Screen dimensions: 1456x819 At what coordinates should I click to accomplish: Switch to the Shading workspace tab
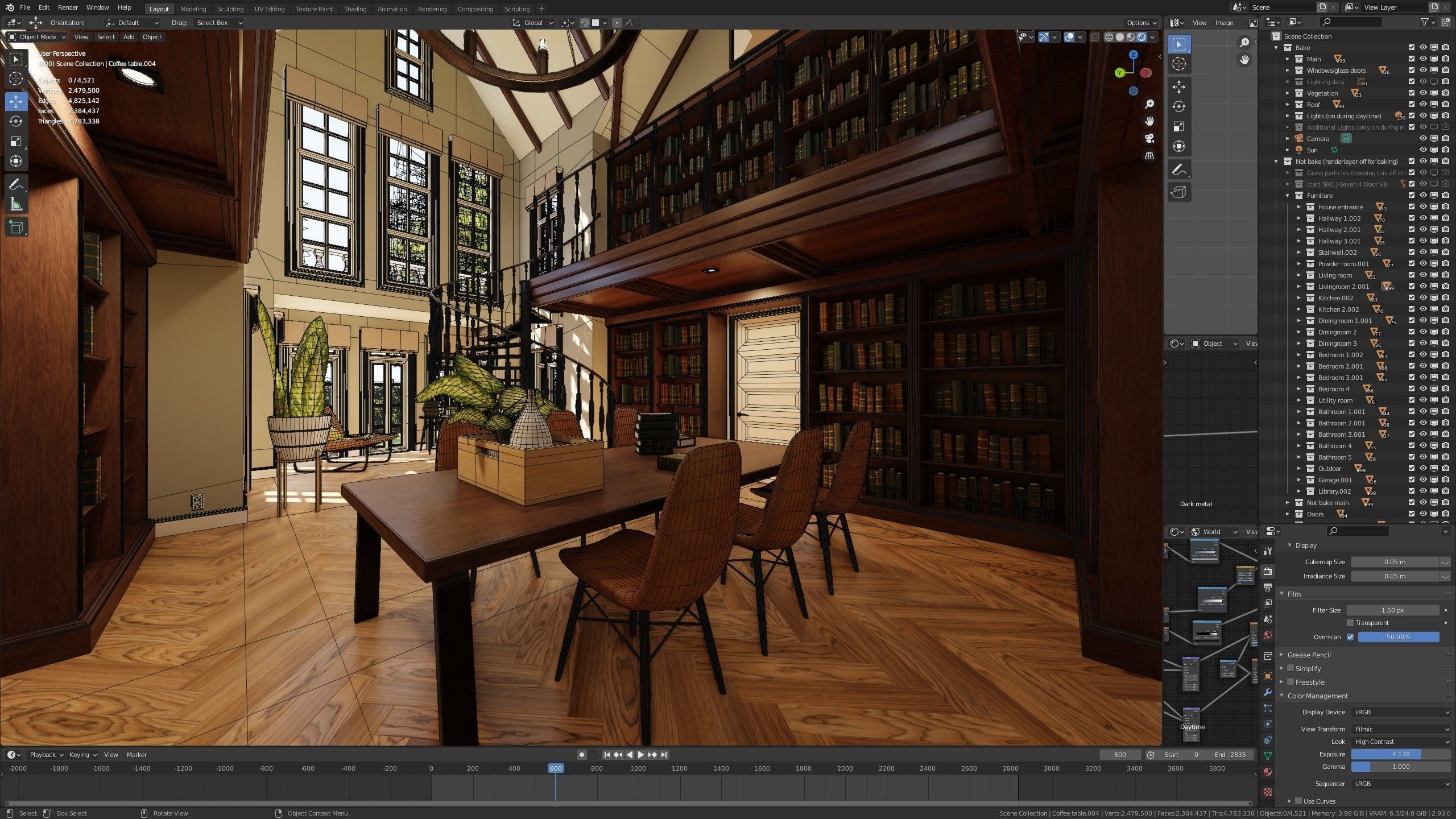click(355, 9)
